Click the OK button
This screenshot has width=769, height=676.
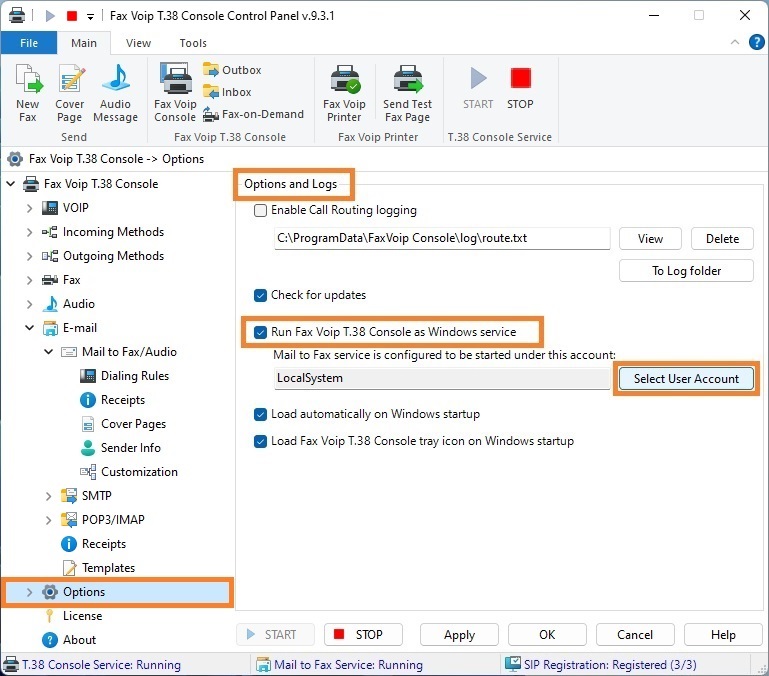[x=547, y=635]
